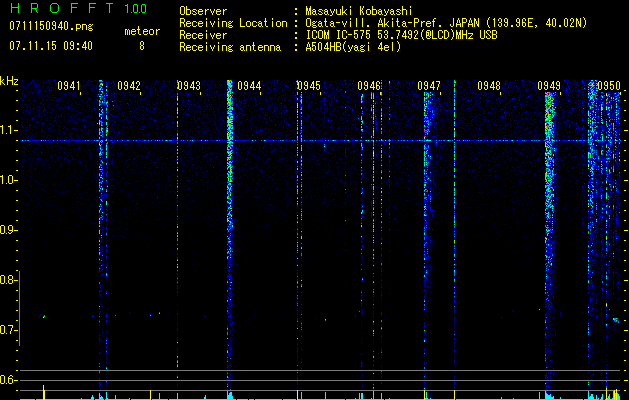Select the filename 0711150940.png
Viewport: 629px width, 400px height.
coord(51,26)
